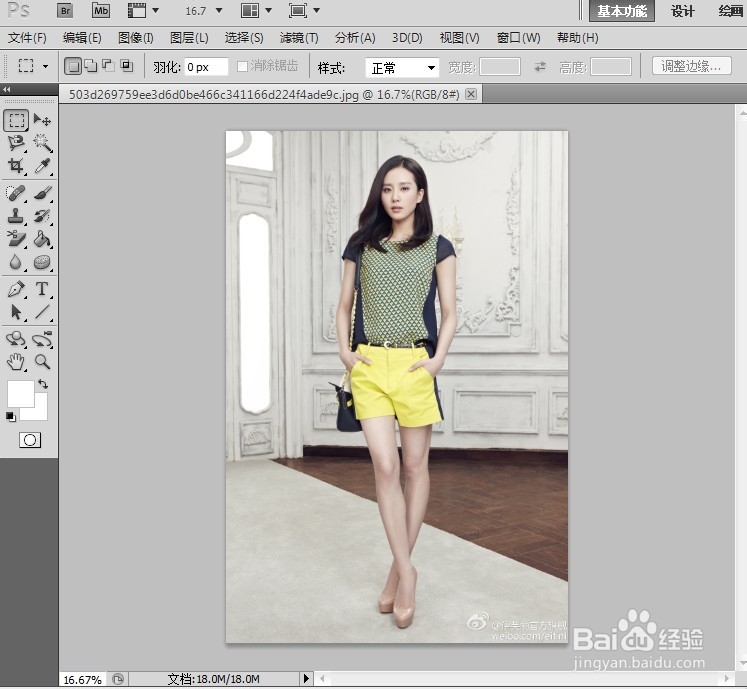Choose New Selection mode button
747x689 pixels.
[72, 66]
